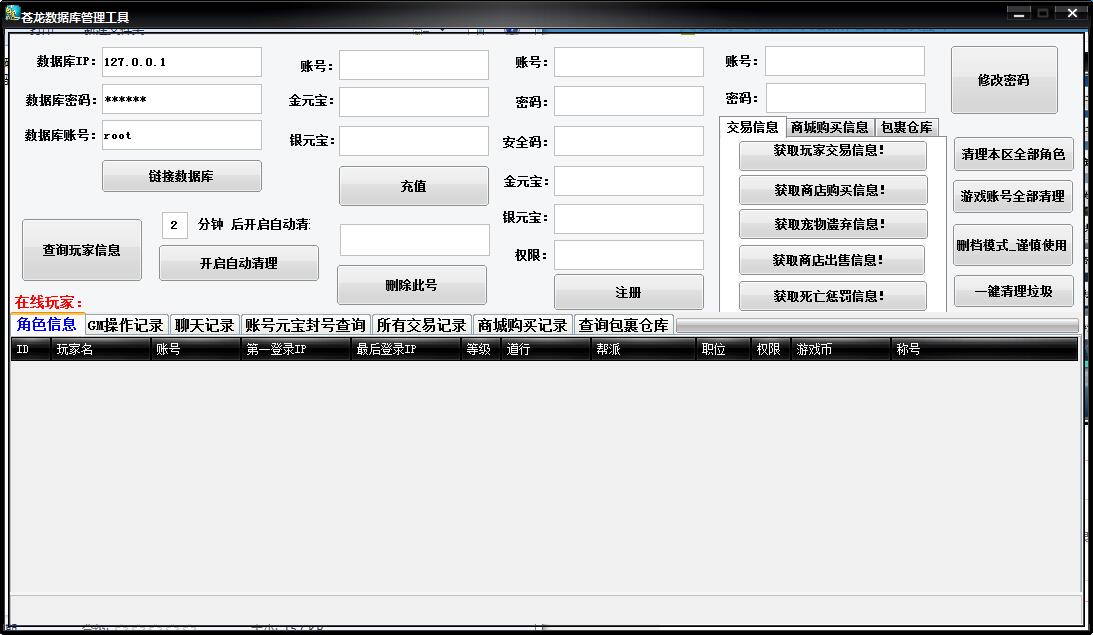Viewport: 1093px width, 635px height.
Task: Click the 注册 register button
Action: (x=628, y=292)
